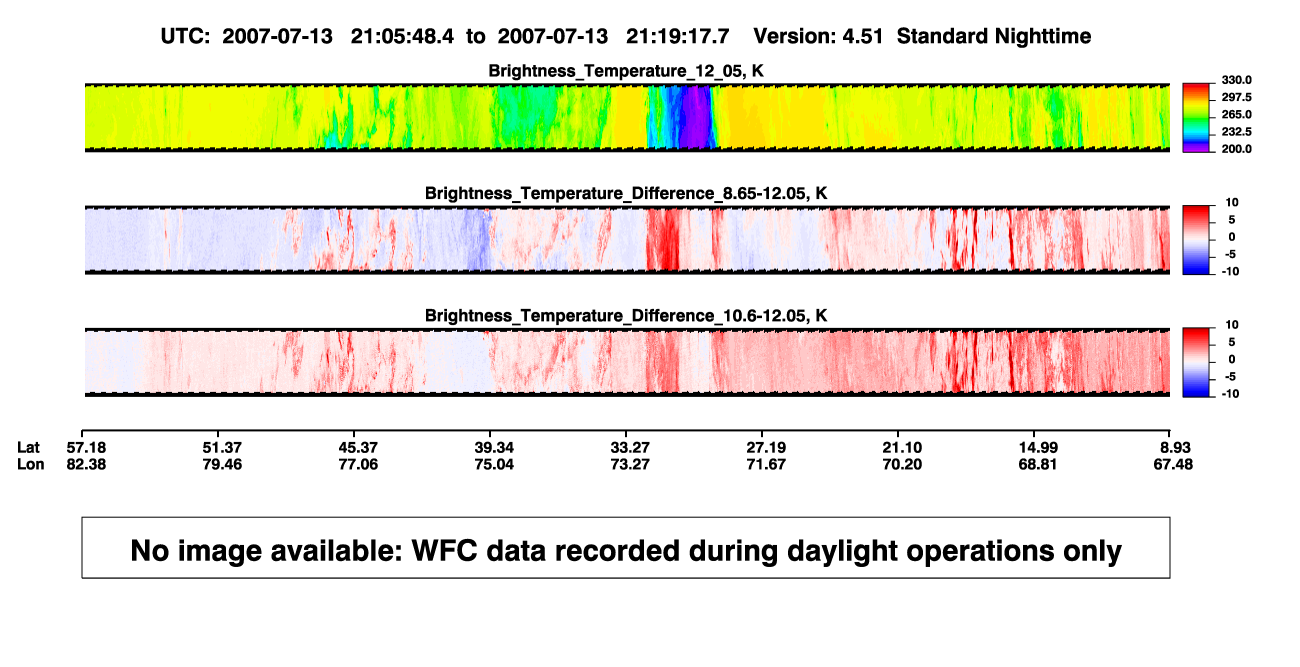Click the 12.05 brightness temperature image strip
Image resolution: width=1300 pixels, height=667 pixels.
(626, 117)
